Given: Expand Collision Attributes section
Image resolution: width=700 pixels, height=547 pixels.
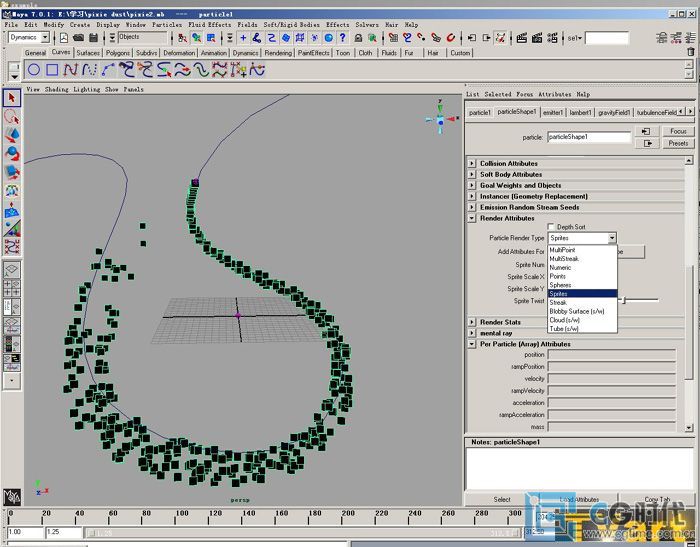Looking at the screenshot, I should coord(472,163).
